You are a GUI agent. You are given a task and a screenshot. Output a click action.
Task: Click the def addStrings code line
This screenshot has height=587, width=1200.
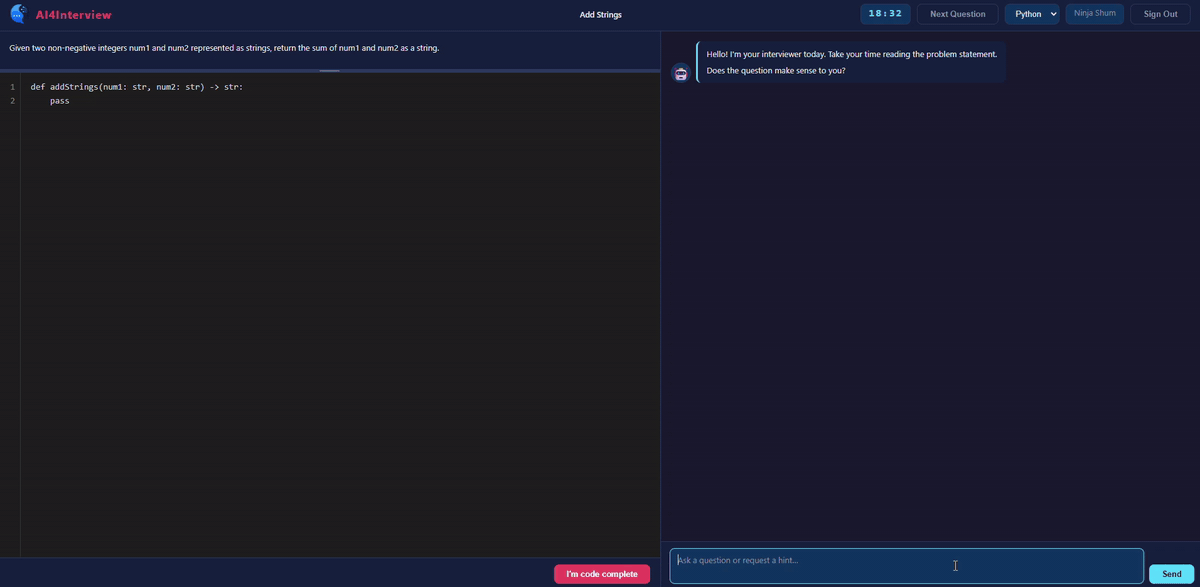(136, 87)
